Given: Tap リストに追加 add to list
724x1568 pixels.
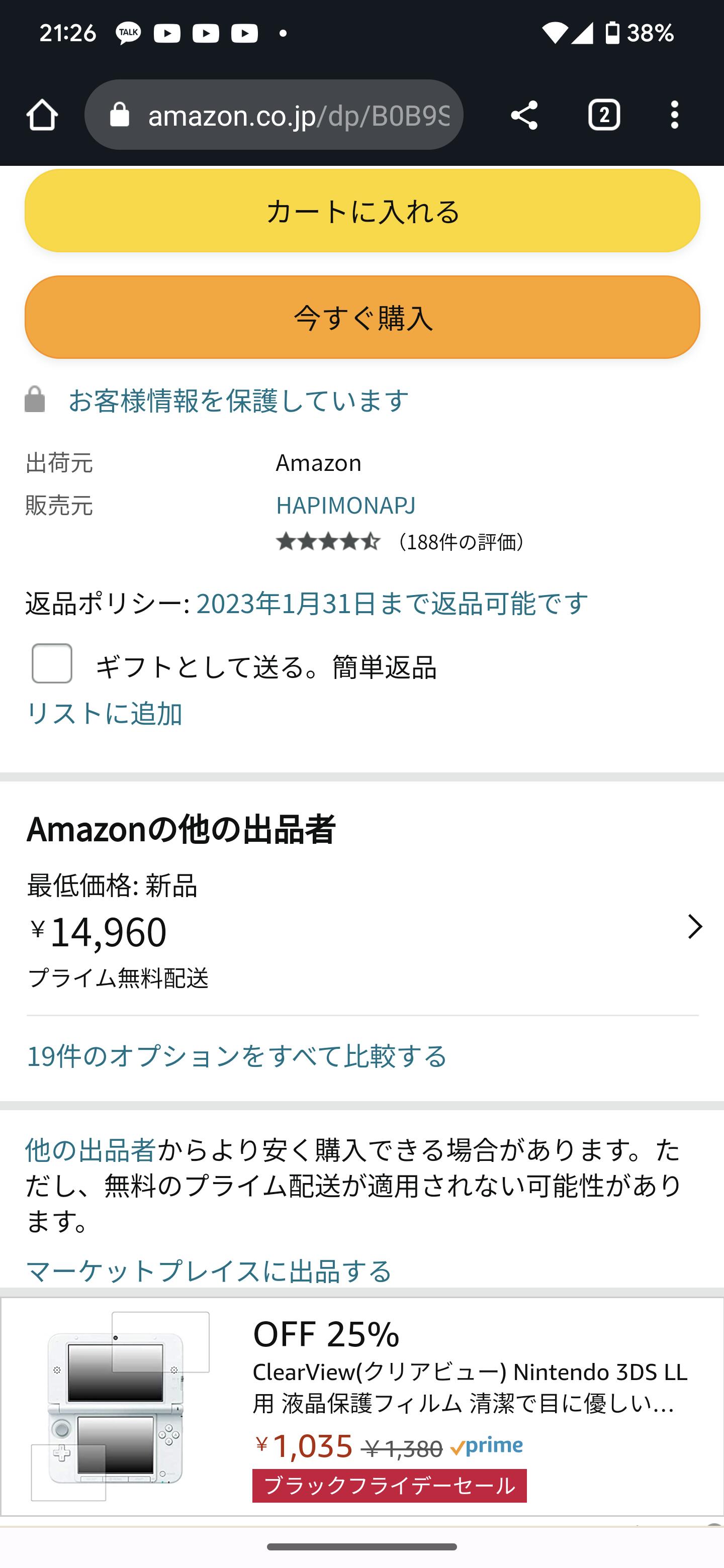Looking at the screenshot, I should pyautogui.click(x=104, y=714).
